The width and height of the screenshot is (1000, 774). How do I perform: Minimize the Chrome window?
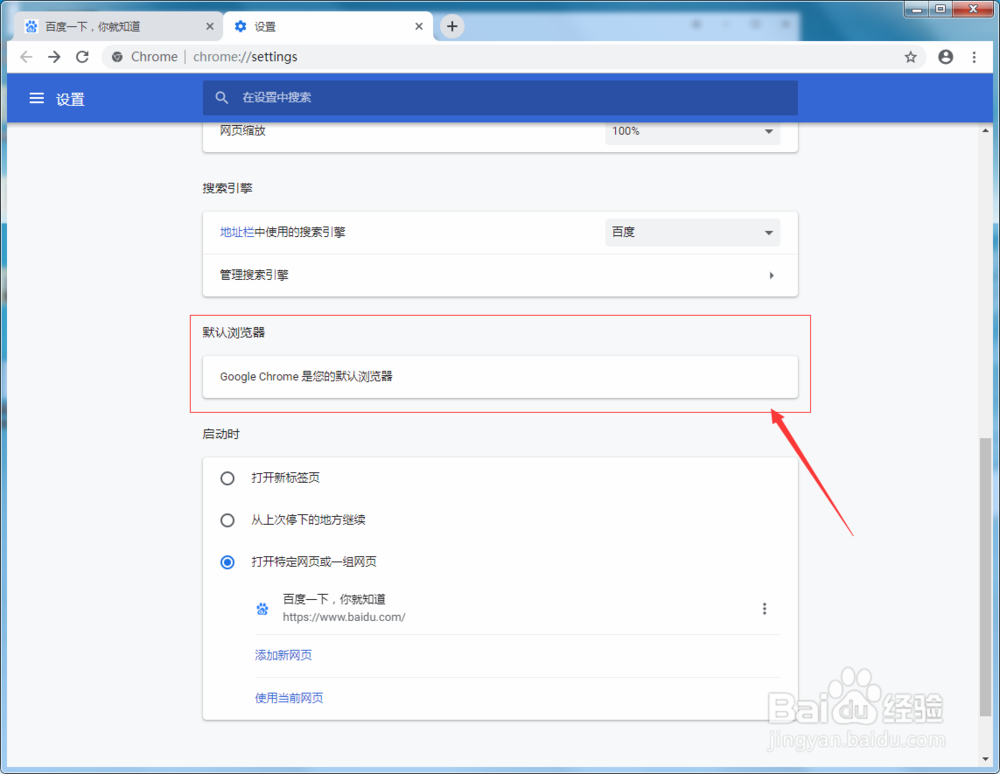(916, 9)
